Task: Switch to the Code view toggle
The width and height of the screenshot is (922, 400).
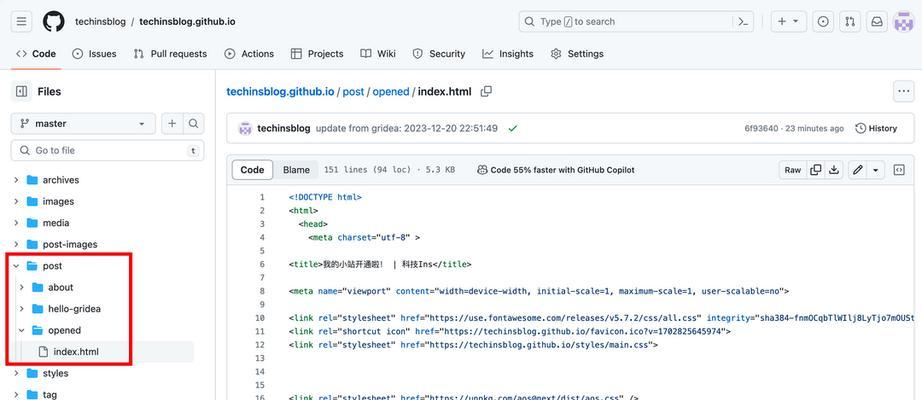Action: (252, 170)
